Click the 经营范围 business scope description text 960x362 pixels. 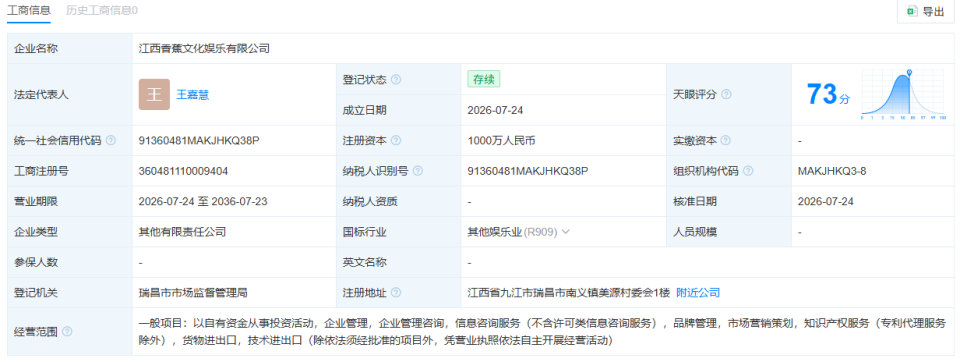542,331
